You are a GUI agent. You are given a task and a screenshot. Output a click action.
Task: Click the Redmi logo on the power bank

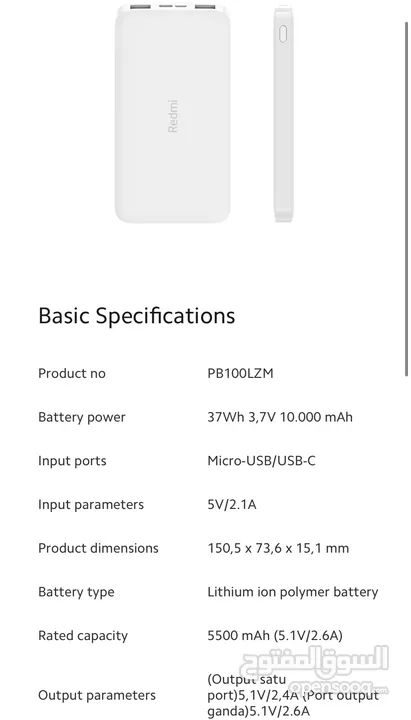tap(173, 116)
